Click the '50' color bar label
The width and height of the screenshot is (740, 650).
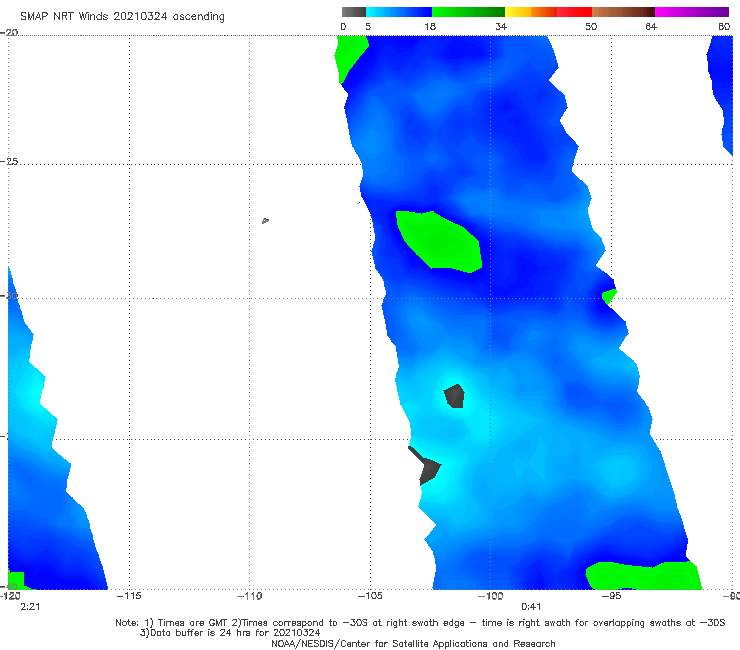tap(591, 27)
